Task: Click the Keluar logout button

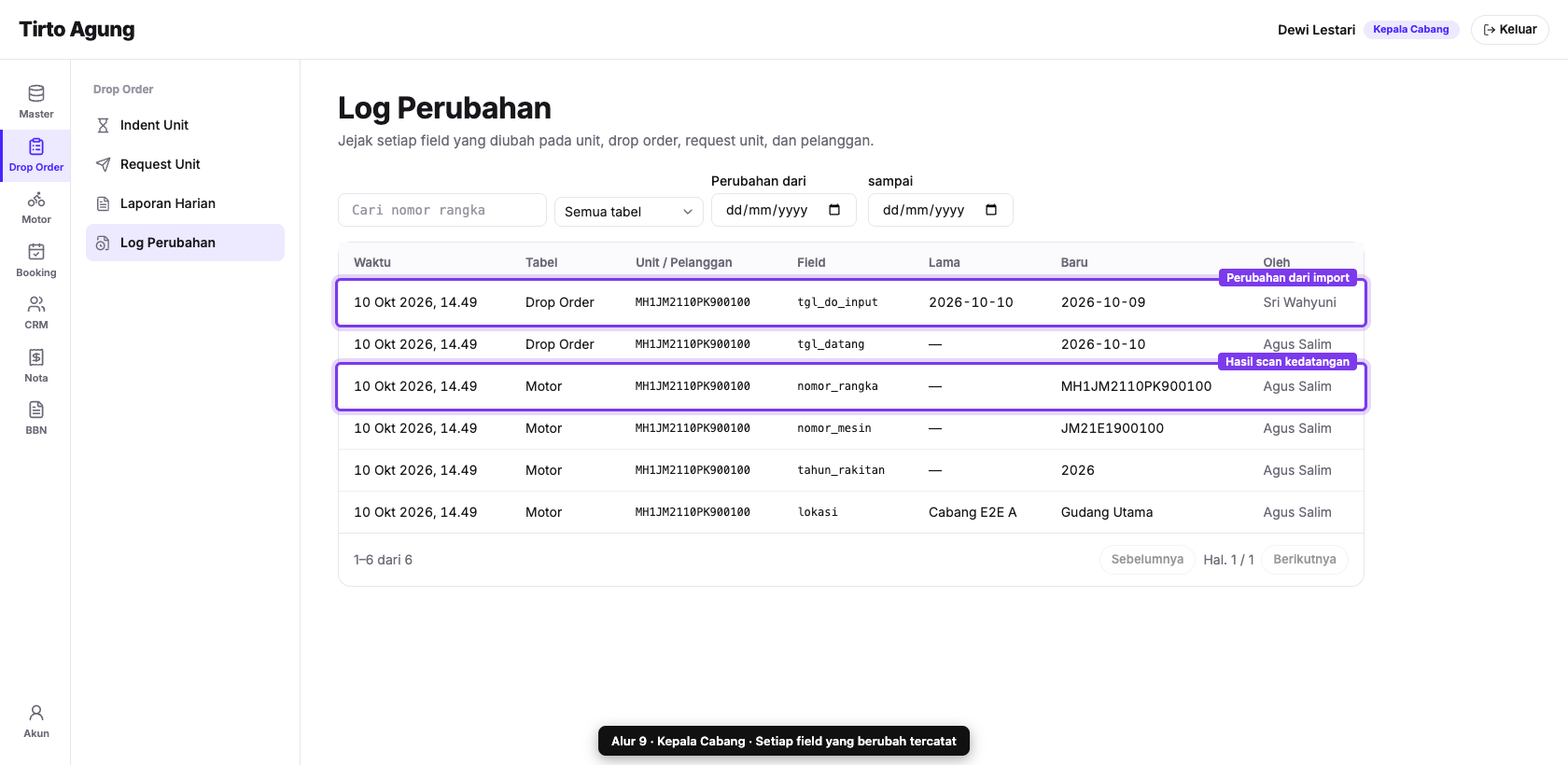Action: click(x=1509, y=30)
